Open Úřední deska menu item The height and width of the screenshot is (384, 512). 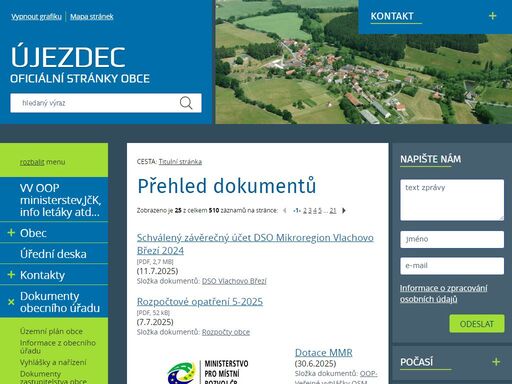[x=53, y=254]
